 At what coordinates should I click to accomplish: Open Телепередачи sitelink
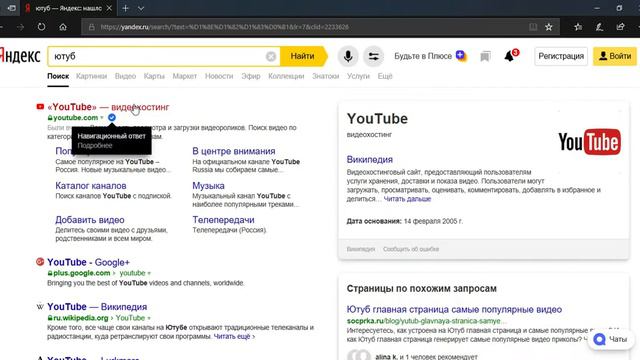[223, 220]
